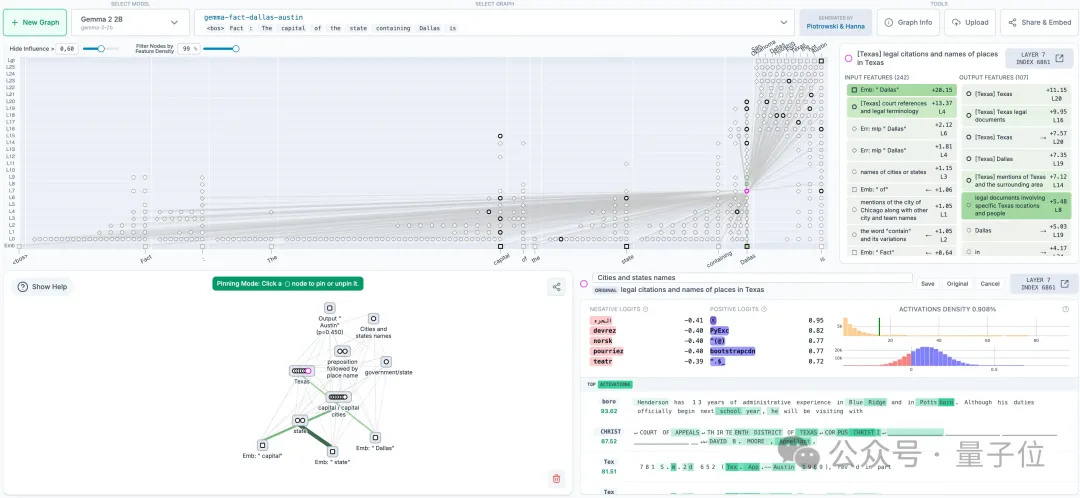Toggle pin on Emb " Dallas" subgraph node
The width and height of the screenshot is (1080, 498).
click(376, 436)
